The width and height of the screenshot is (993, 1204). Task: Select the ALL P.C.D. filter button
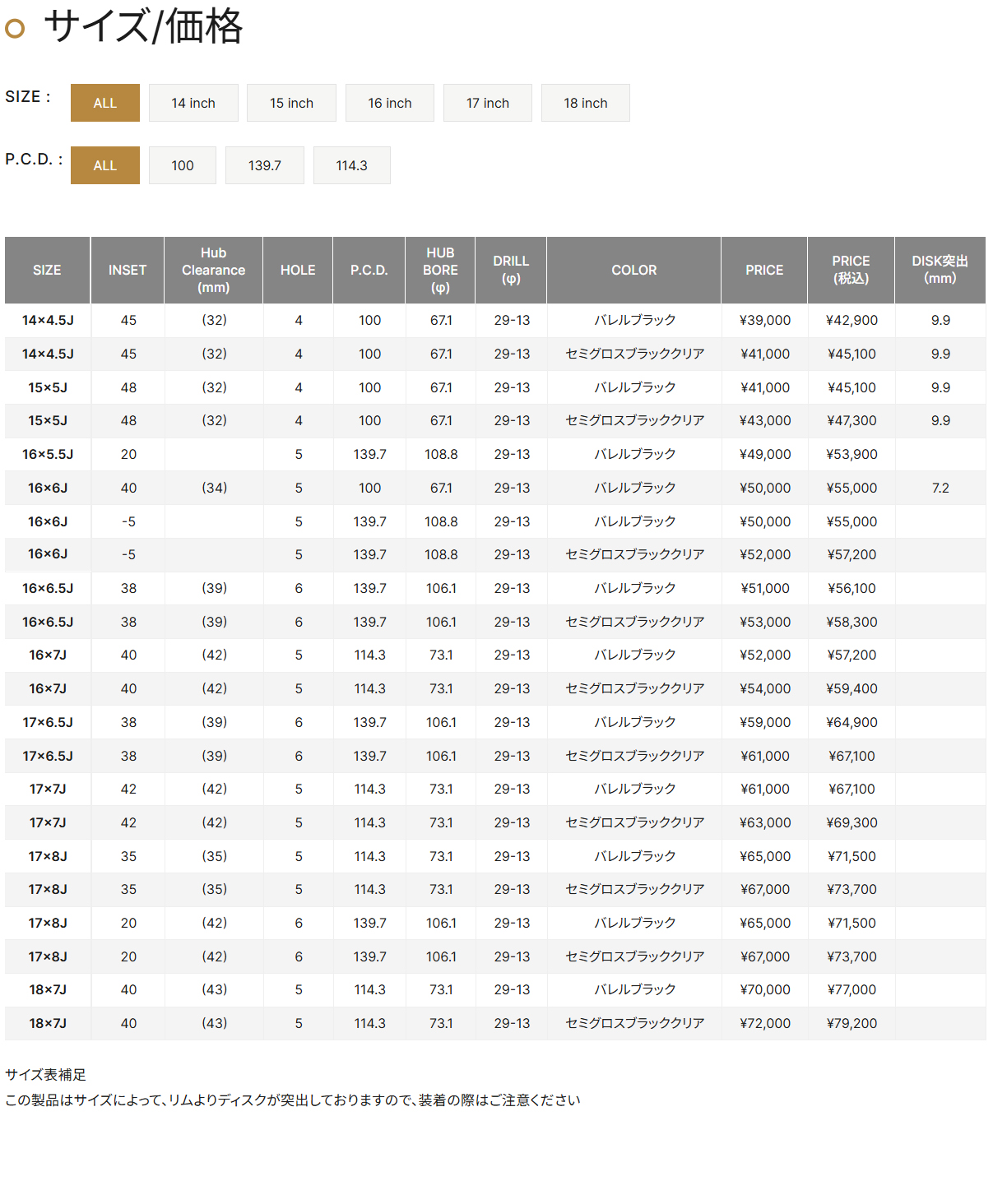[x=105, y=165]
